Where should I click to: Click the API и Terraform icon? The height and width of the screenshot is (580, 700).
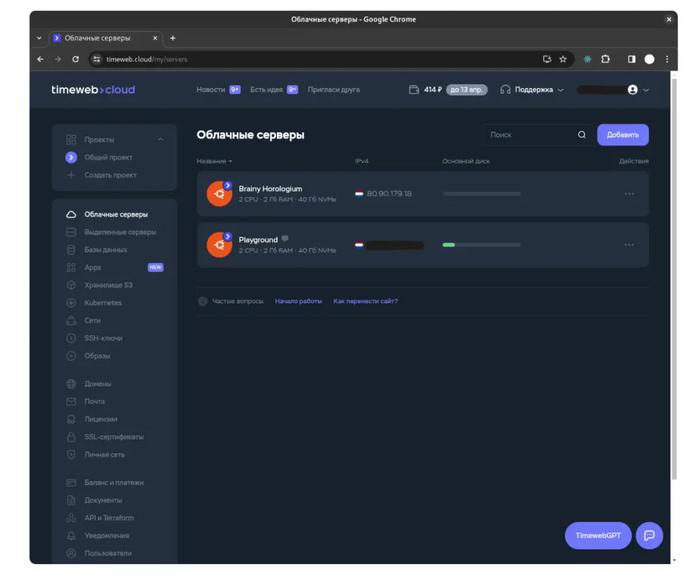pos(71,517)
